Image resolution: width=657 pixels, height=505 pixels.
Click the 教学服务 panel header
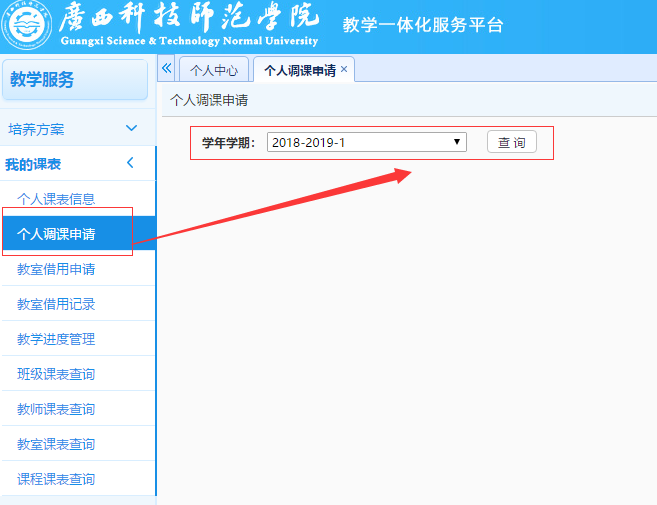pos(74,80)
